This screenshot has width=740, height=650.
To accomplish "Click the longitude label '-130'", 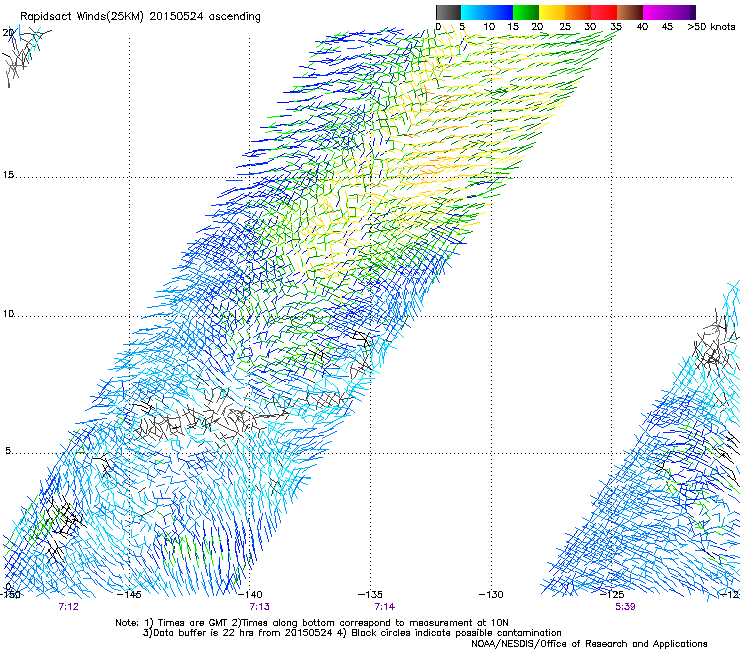I will click(x=491, y=594).
